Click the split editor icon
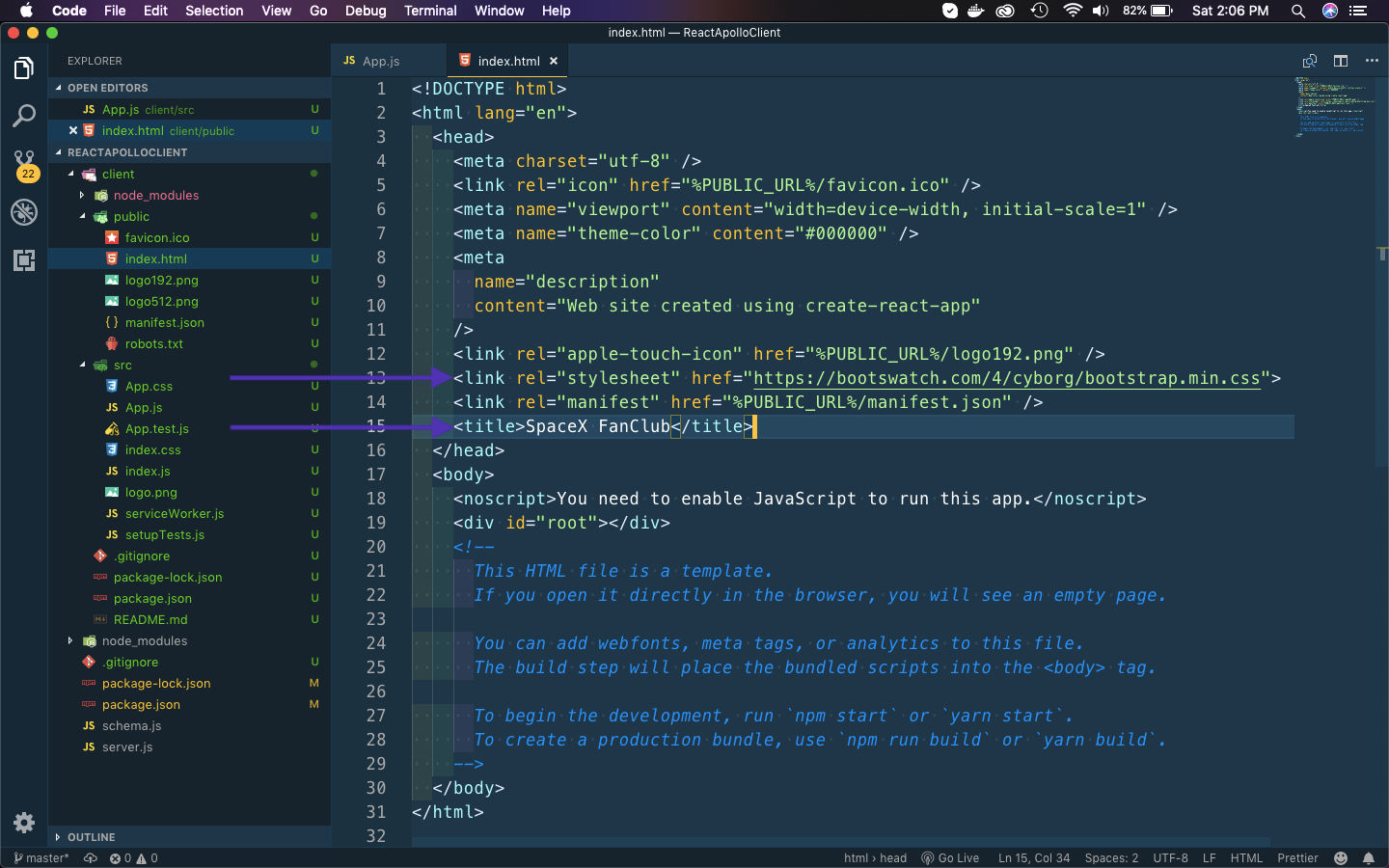Viewport: 1389px width, 868px height. coord(1341,61)
